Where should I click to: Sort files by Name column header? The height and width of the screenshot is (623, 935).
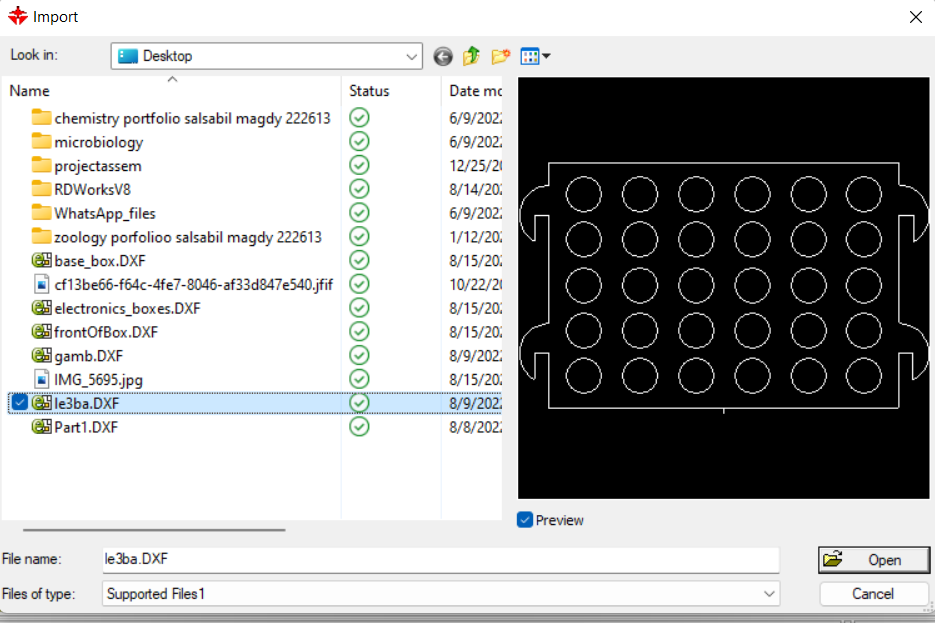click(30, 91)
